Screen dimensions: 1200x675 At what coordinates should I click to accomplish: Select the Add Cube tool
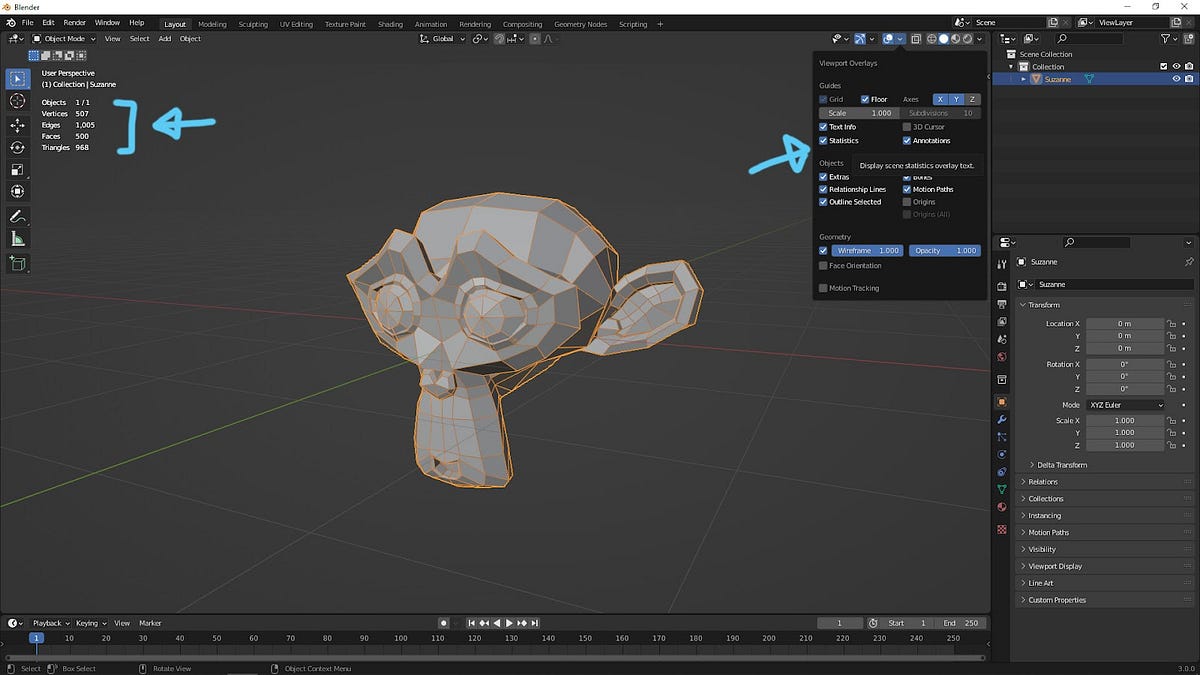tap(17, 264)
